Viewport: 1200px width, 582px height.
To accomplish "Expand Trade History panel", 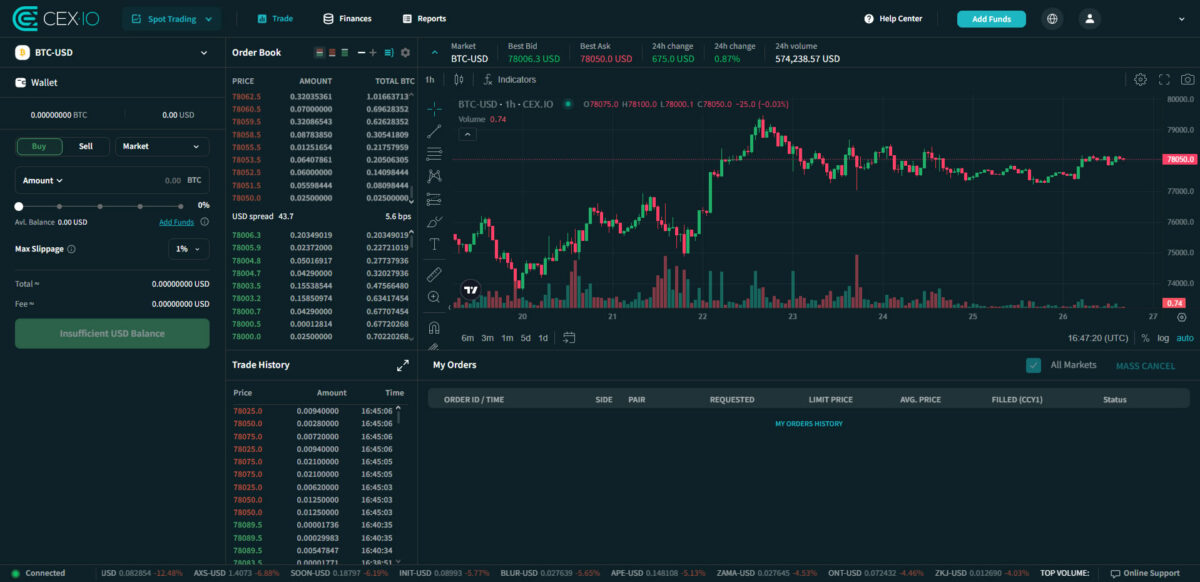I will [403, 365].
